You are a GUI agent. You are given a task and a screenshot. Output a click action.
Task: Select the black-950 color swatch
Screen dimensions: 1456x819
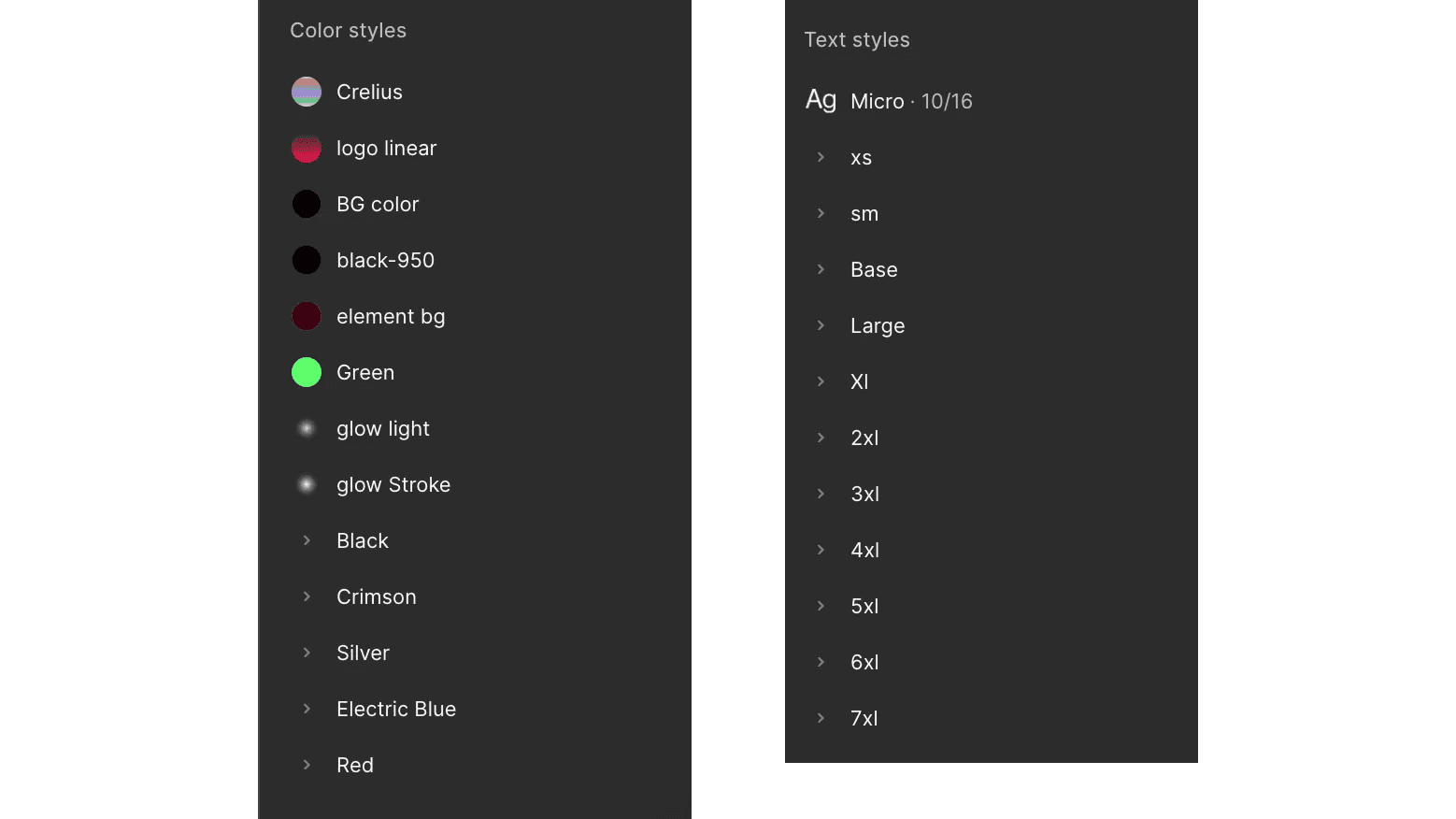307,260
